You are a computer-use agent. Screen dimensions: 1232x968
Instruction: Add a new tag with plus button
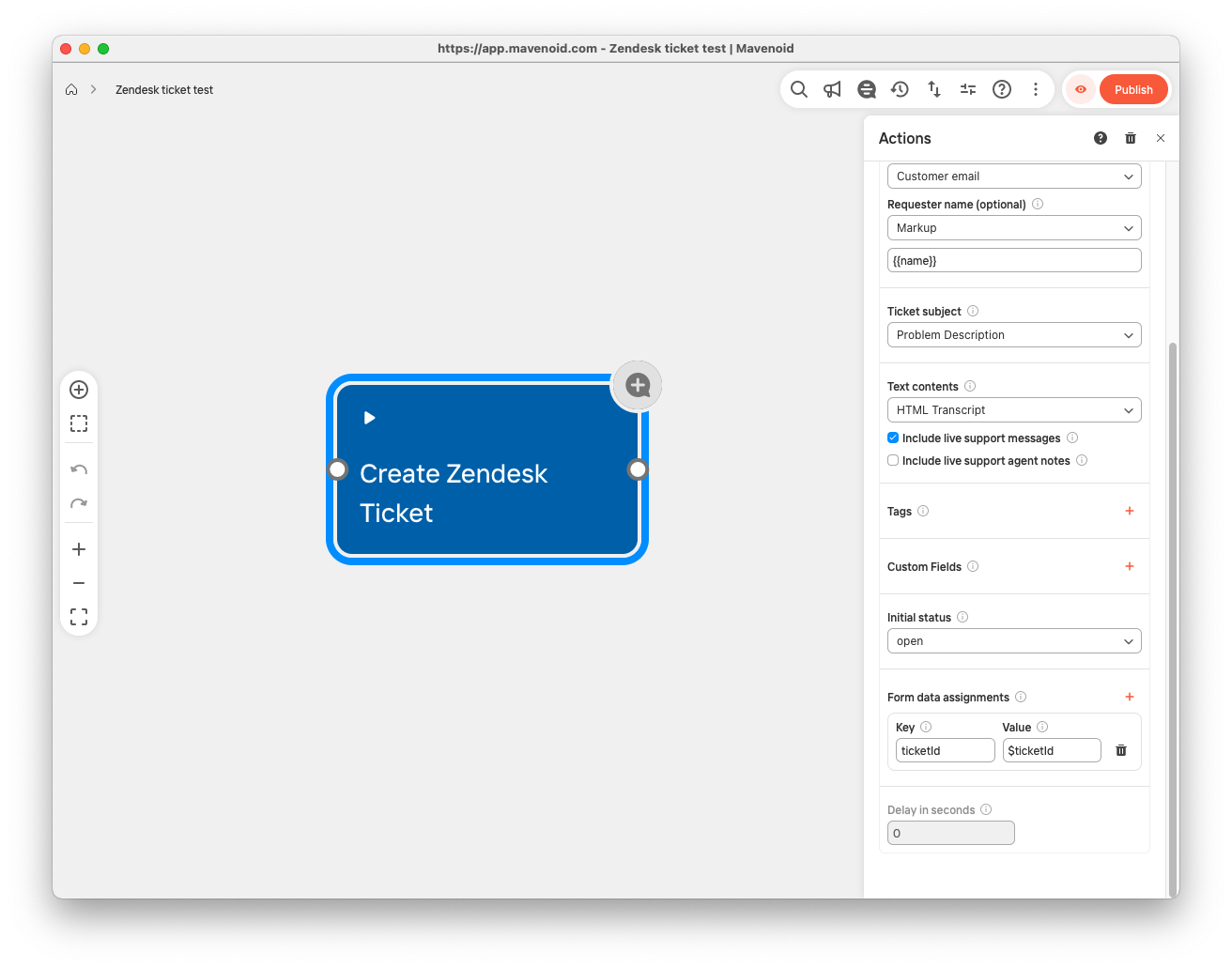point(1129,511)
